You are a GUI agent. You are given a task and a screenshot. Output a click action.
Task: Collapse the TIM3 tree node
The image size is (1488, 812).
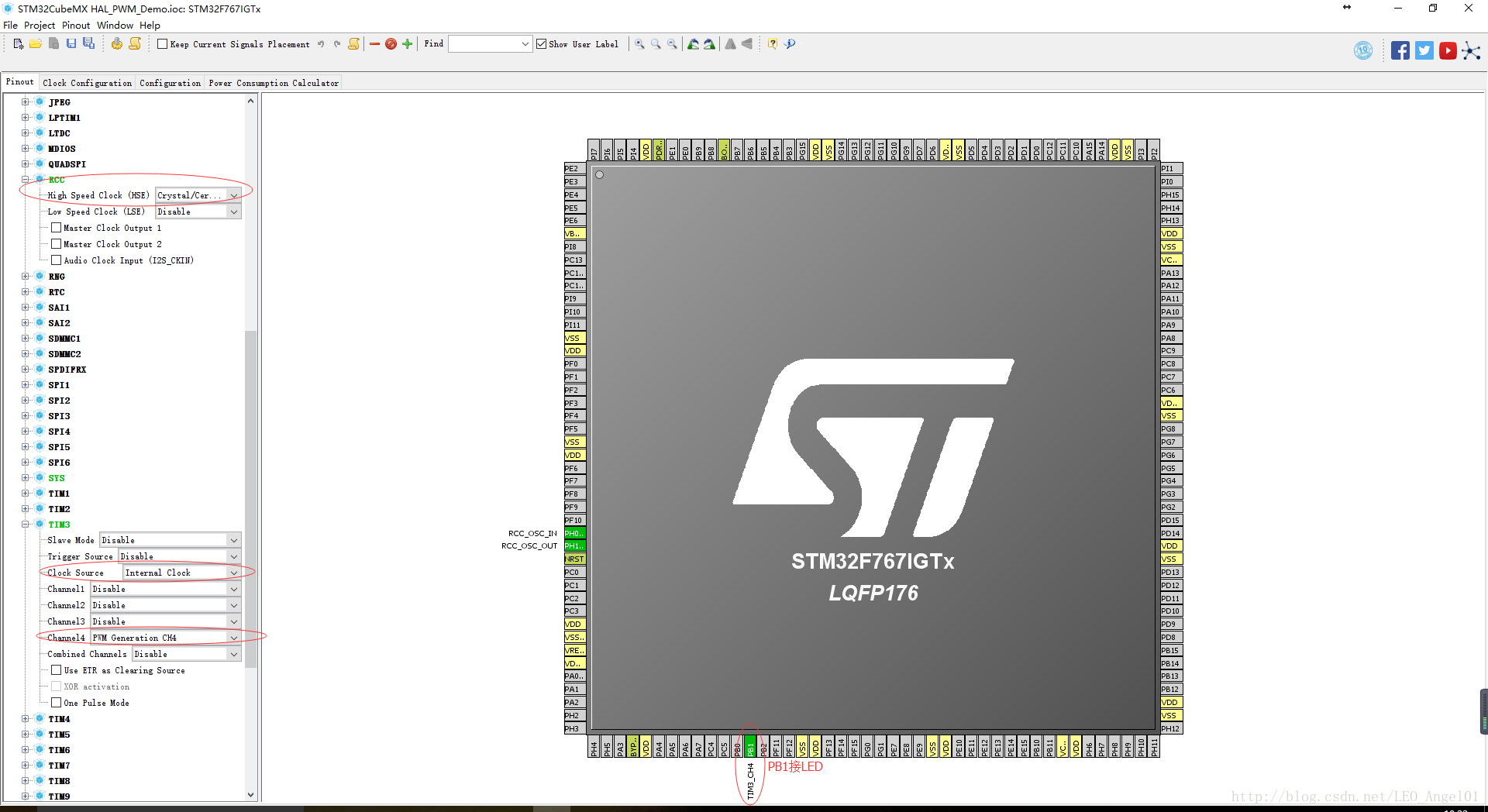pyautogui.click(x=25, y=525)
